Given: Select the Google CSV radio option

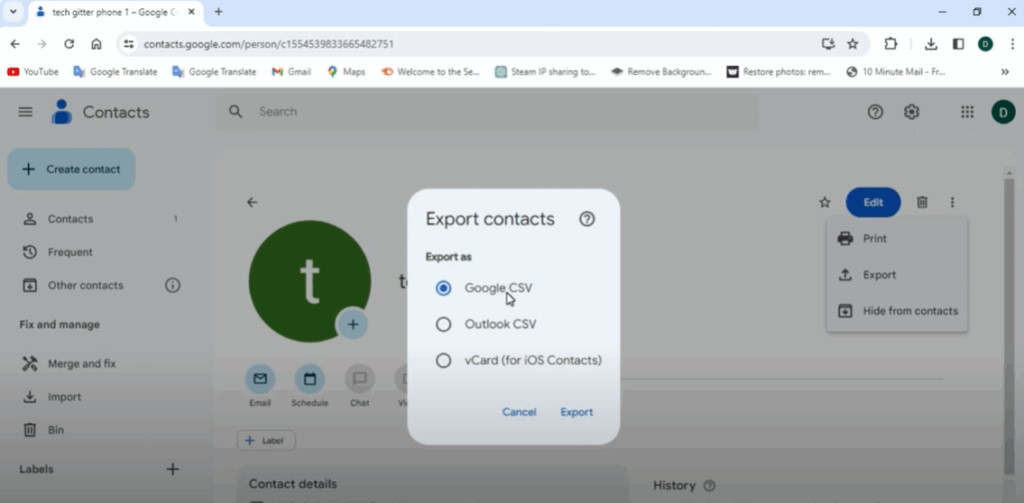Looking at the screenshot, I should click(443, 288).
